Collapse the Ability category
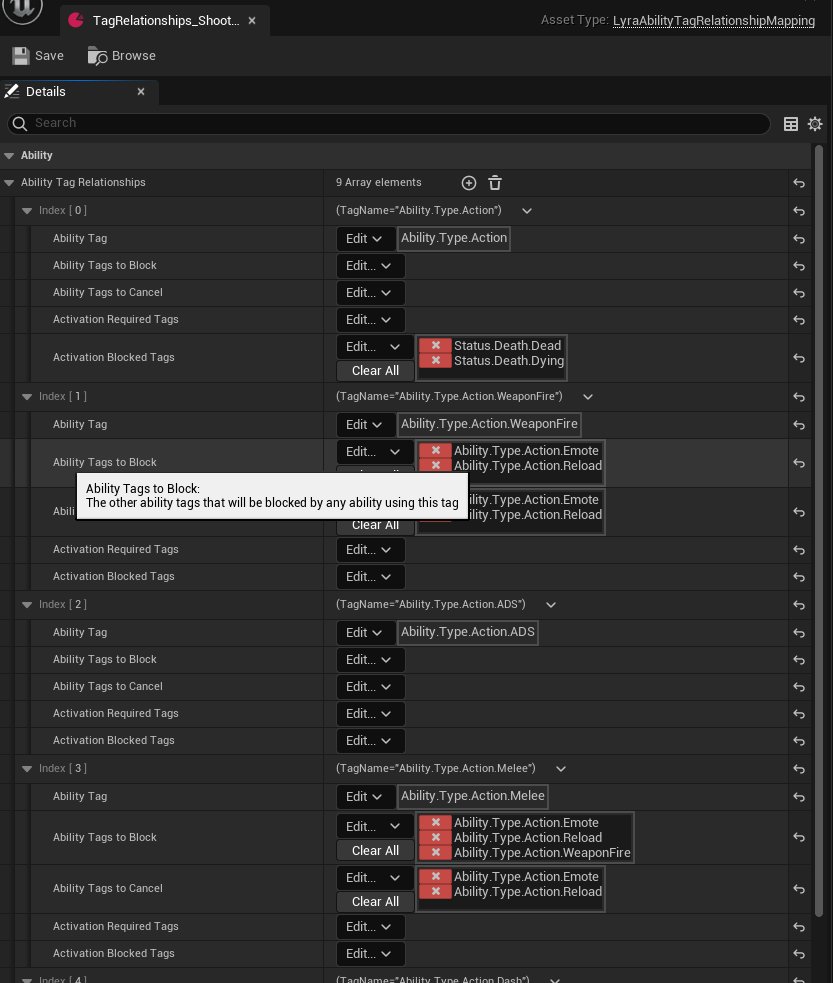This screenshot has width=833, height=983. click(9, 155)
